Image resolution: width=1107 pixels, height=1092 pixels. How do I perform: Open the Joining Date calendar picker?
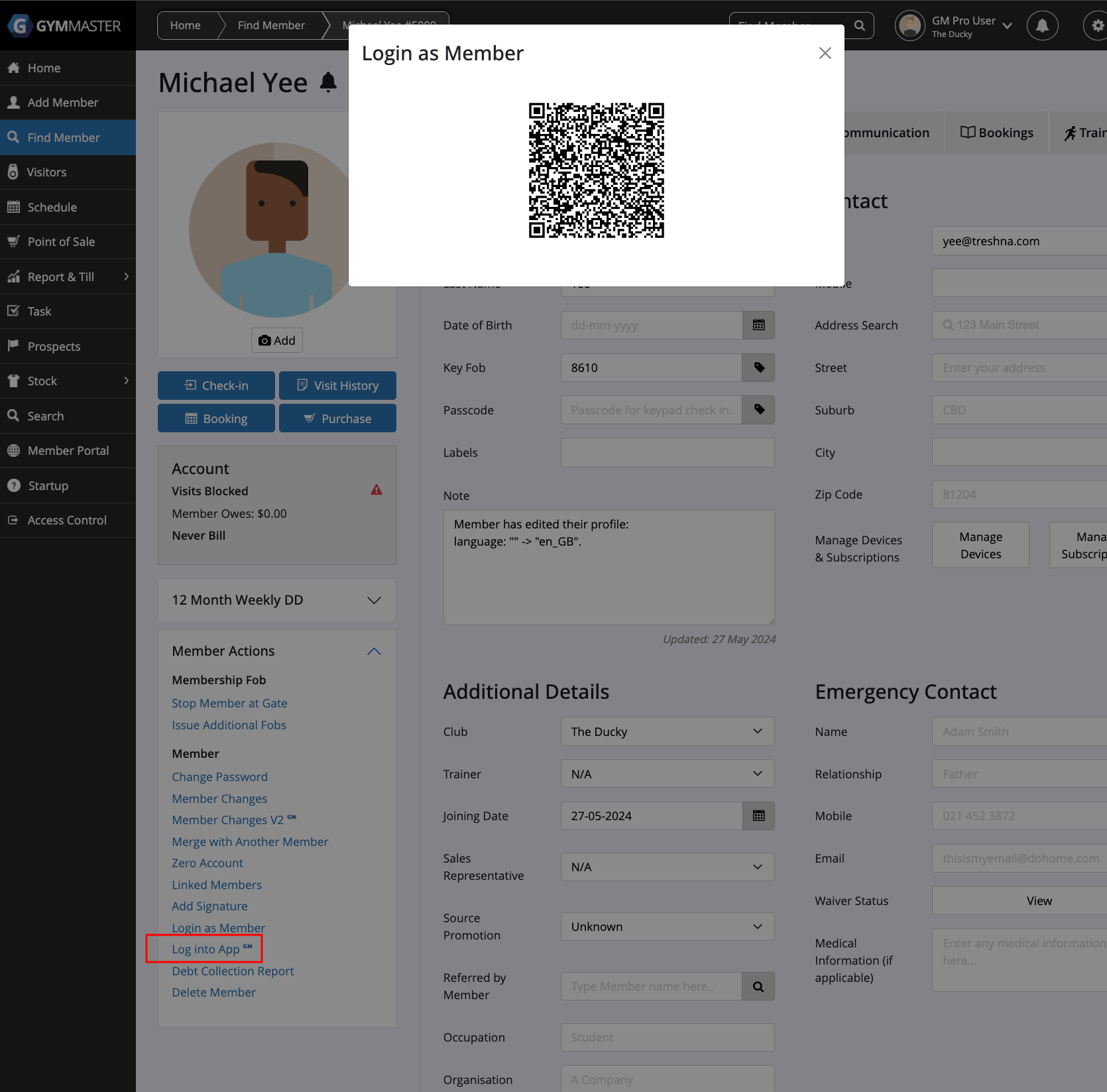(x=758, y=816)
